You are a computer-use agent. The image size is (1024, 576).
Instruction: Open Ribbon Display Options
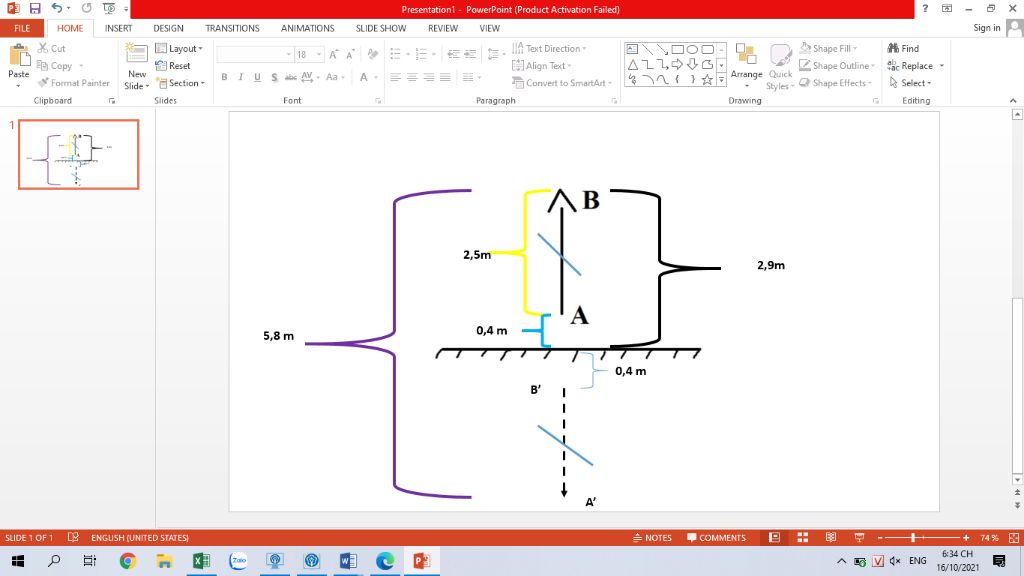click(x=947, y=8)
